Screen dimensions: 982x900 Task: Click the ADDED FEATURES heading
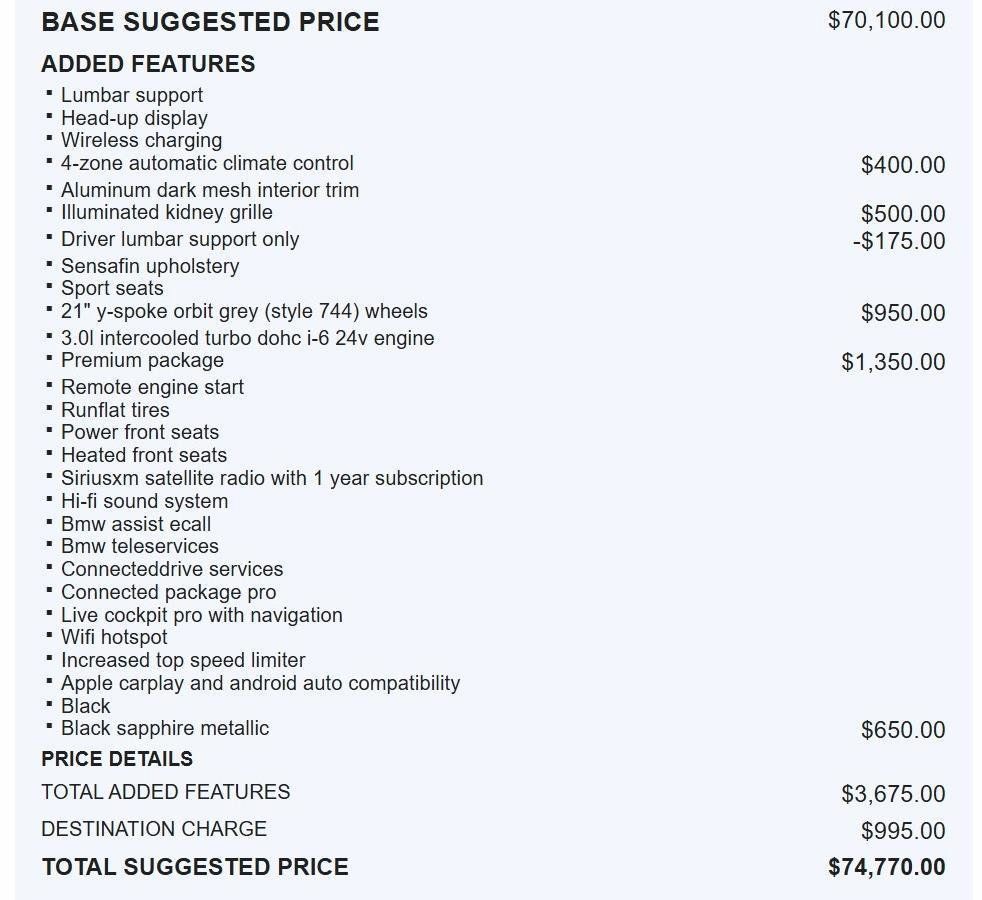[148, 64]
